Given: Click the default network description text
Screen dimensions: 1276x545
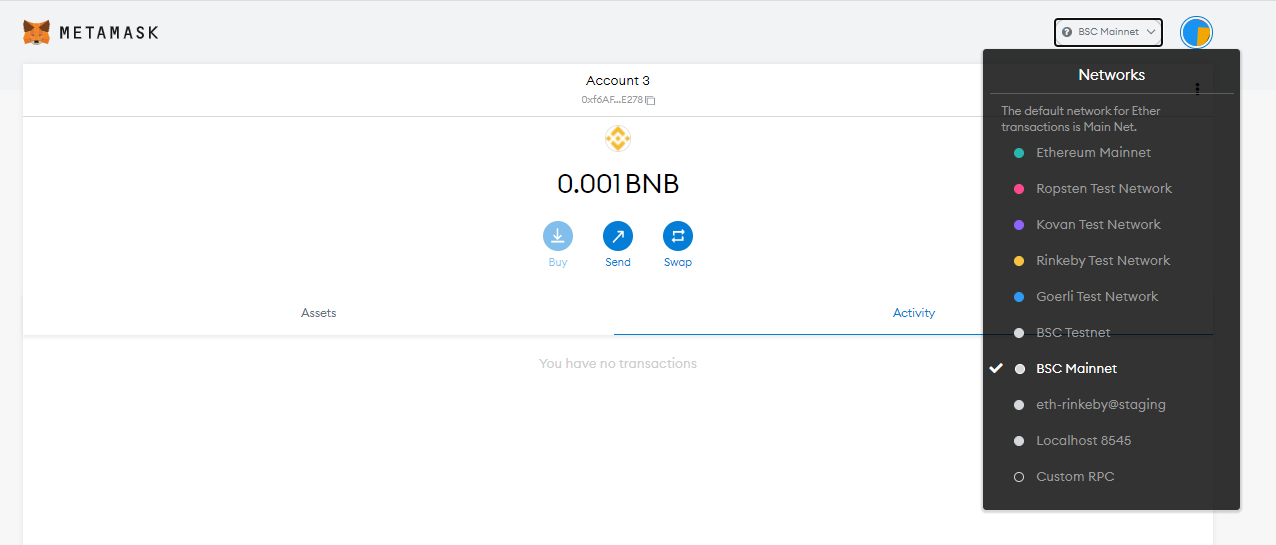Looking at the screenshot, I should pos(1081,119).
